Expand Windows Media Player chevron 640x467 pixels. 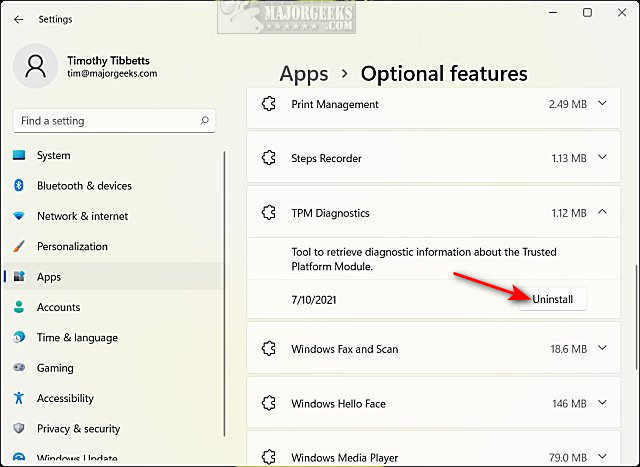[x=602, y=456]
